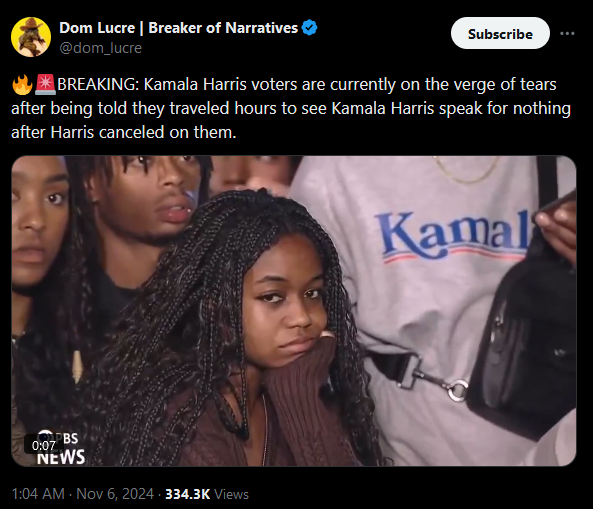The image size is (593, 509).
Task: Click the 1:04 AM timestamp
Action: 38,494
